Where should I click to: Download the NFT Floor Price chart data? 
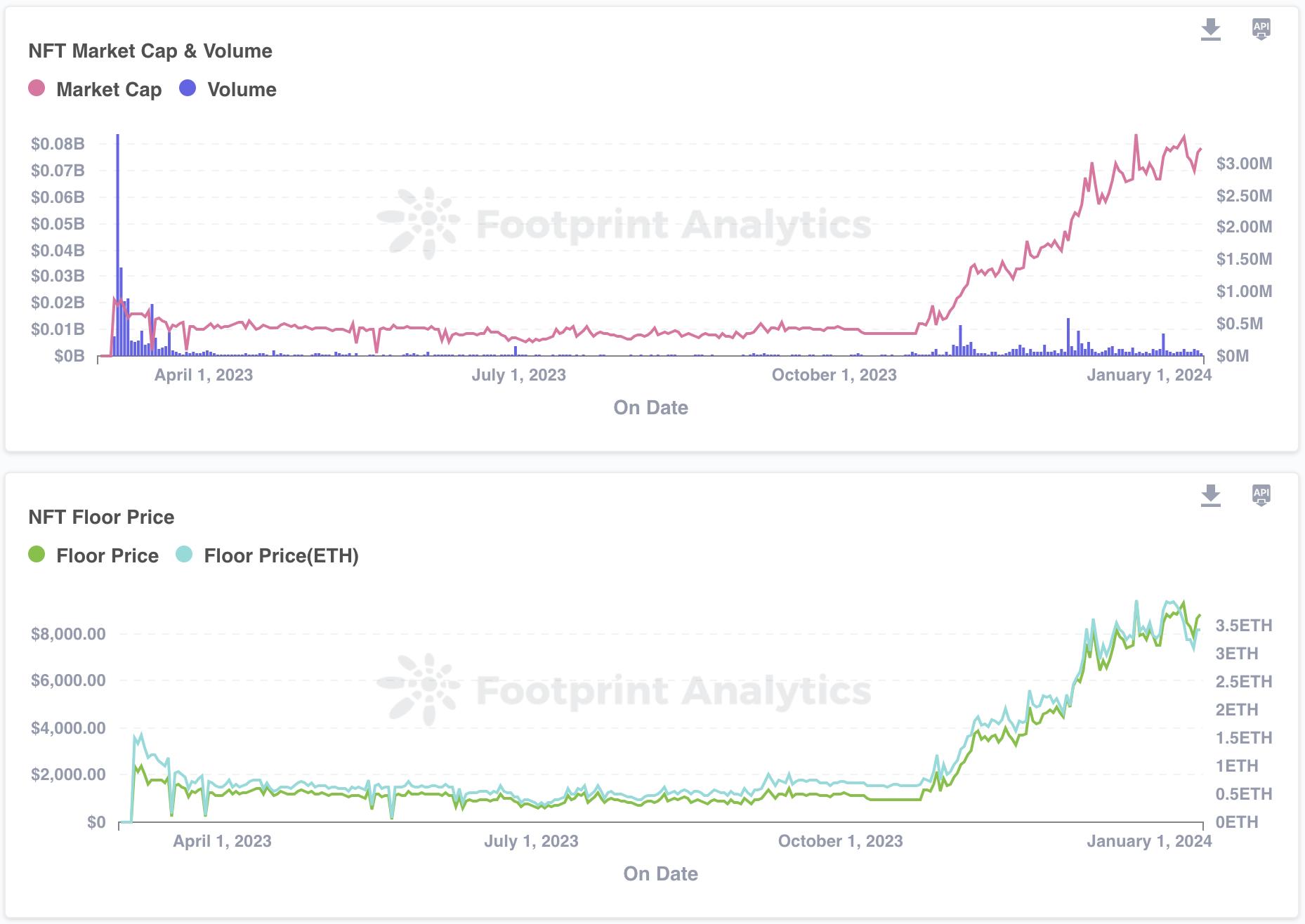click(x=1210, y=495)
